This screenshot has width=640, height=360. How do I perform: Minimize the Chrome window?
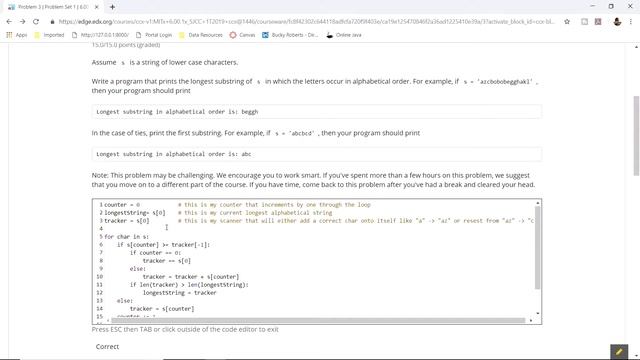pyautogui.click(x=593, y=7)
